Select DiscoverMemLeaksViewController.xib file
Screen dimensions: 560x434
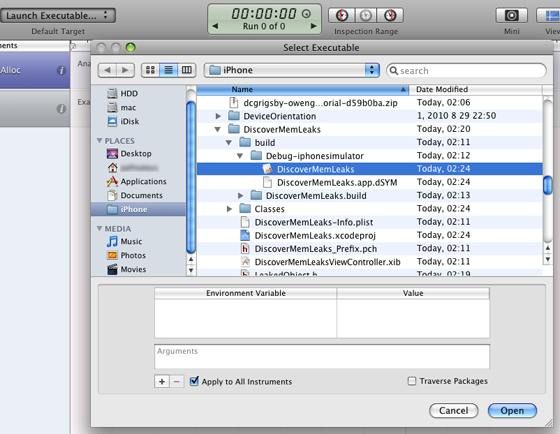[328, 262]
